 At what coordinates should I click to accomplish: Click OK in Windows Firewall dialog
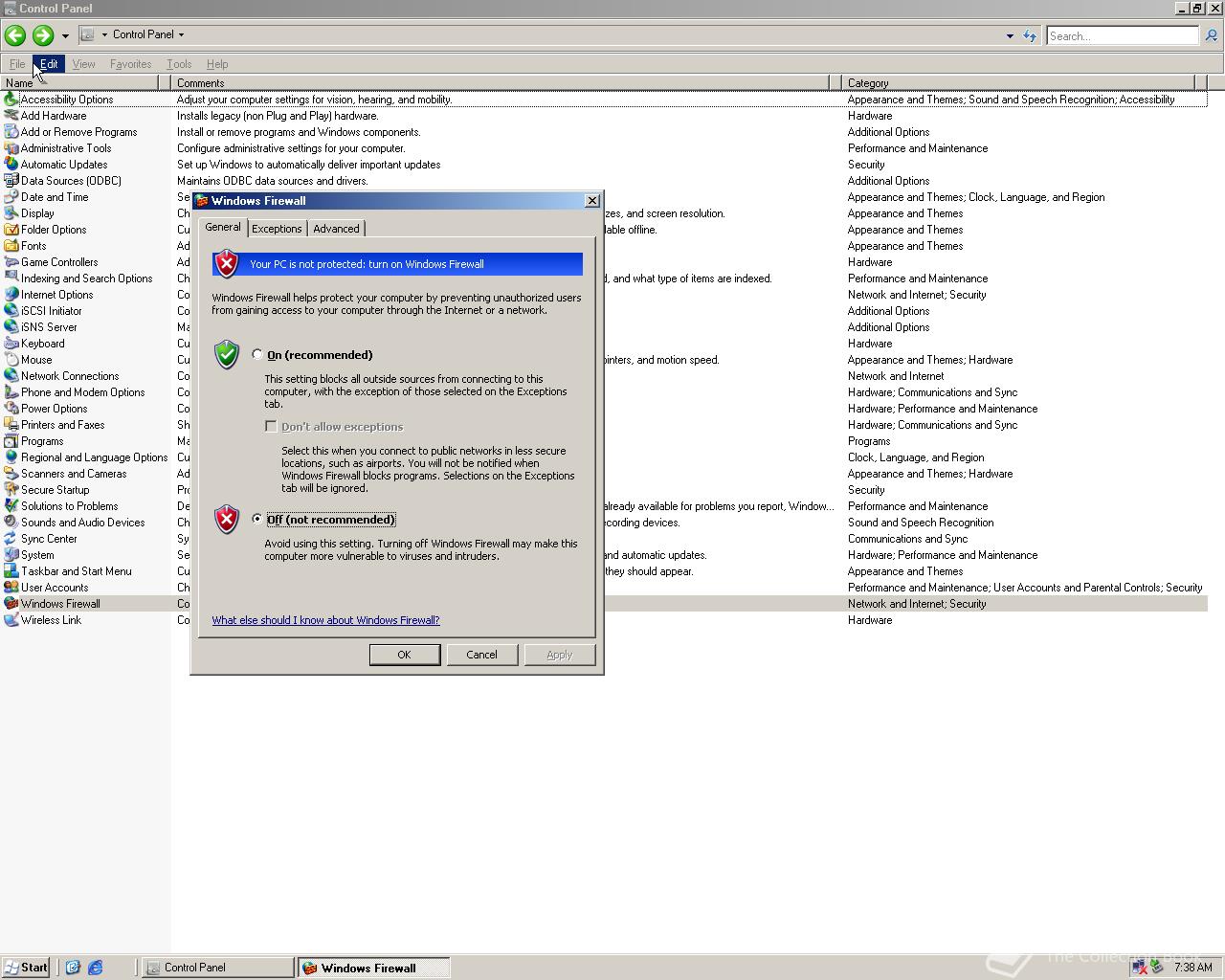[x=404, y=655]
